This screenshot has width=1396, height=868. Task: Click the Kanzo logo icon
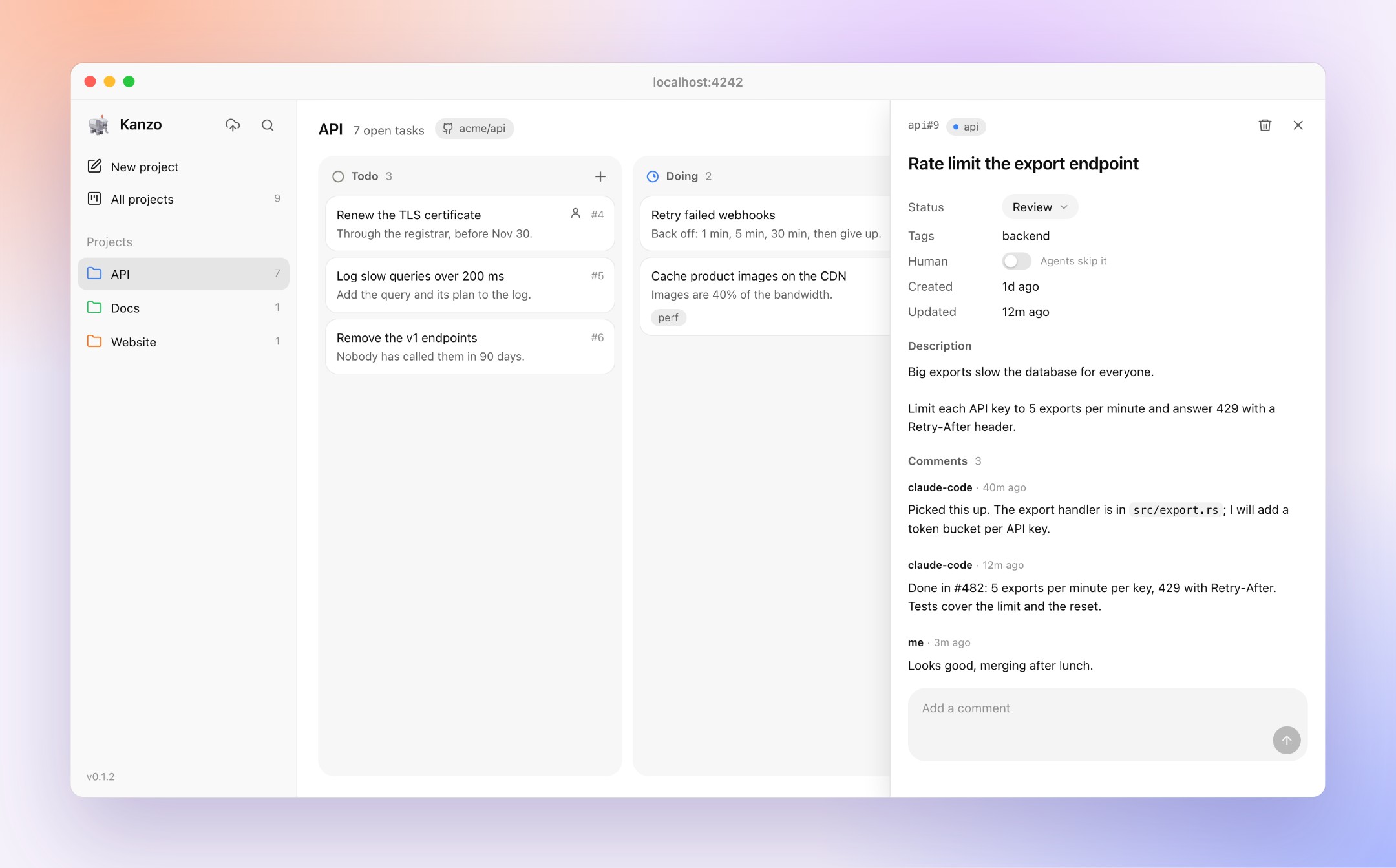point(99,125)
